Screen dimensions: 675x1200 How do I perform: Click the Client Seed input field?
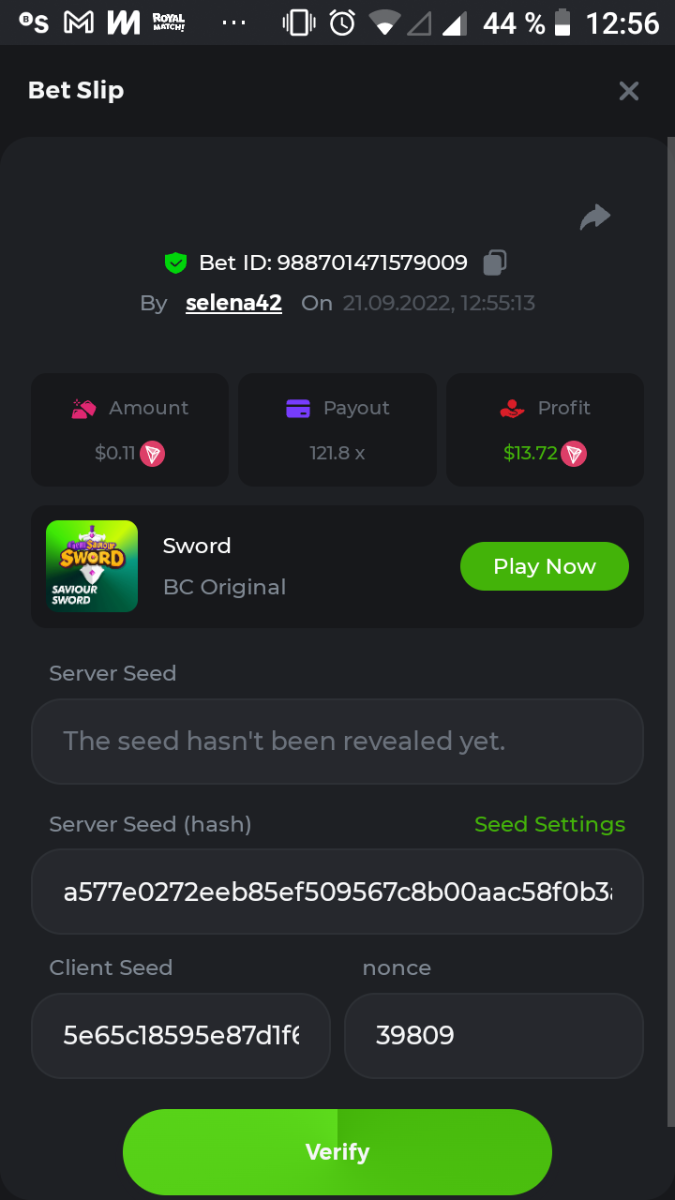[x=181, y=1035]
